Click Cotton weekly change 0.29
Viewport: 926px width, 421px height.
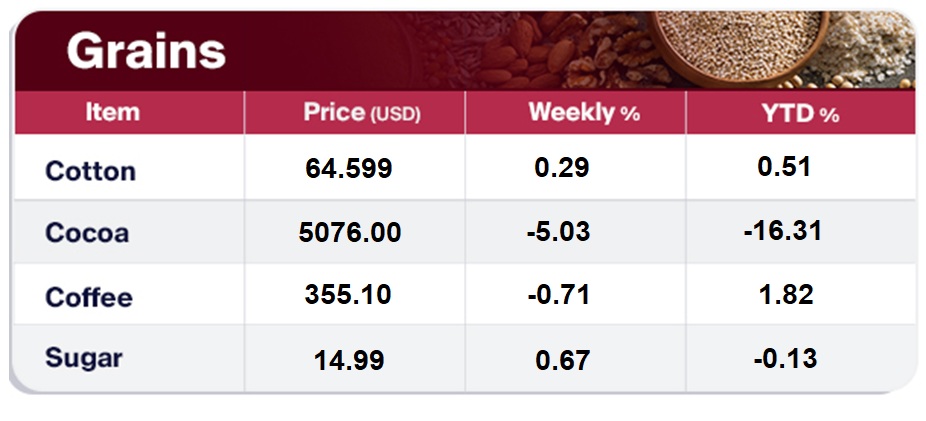coord(561,169)
